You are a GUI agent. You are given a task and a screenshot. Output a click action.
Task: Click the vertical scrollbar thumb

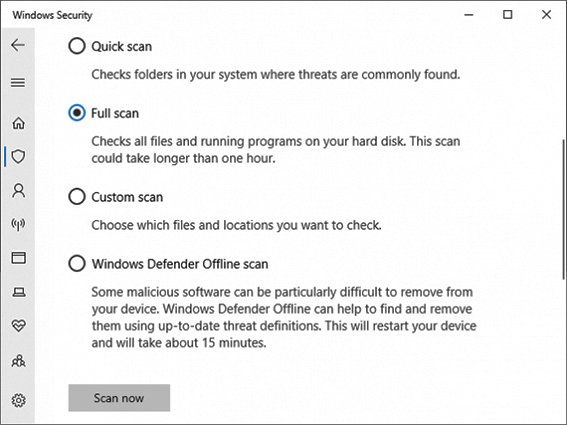(x=563, y=210)
